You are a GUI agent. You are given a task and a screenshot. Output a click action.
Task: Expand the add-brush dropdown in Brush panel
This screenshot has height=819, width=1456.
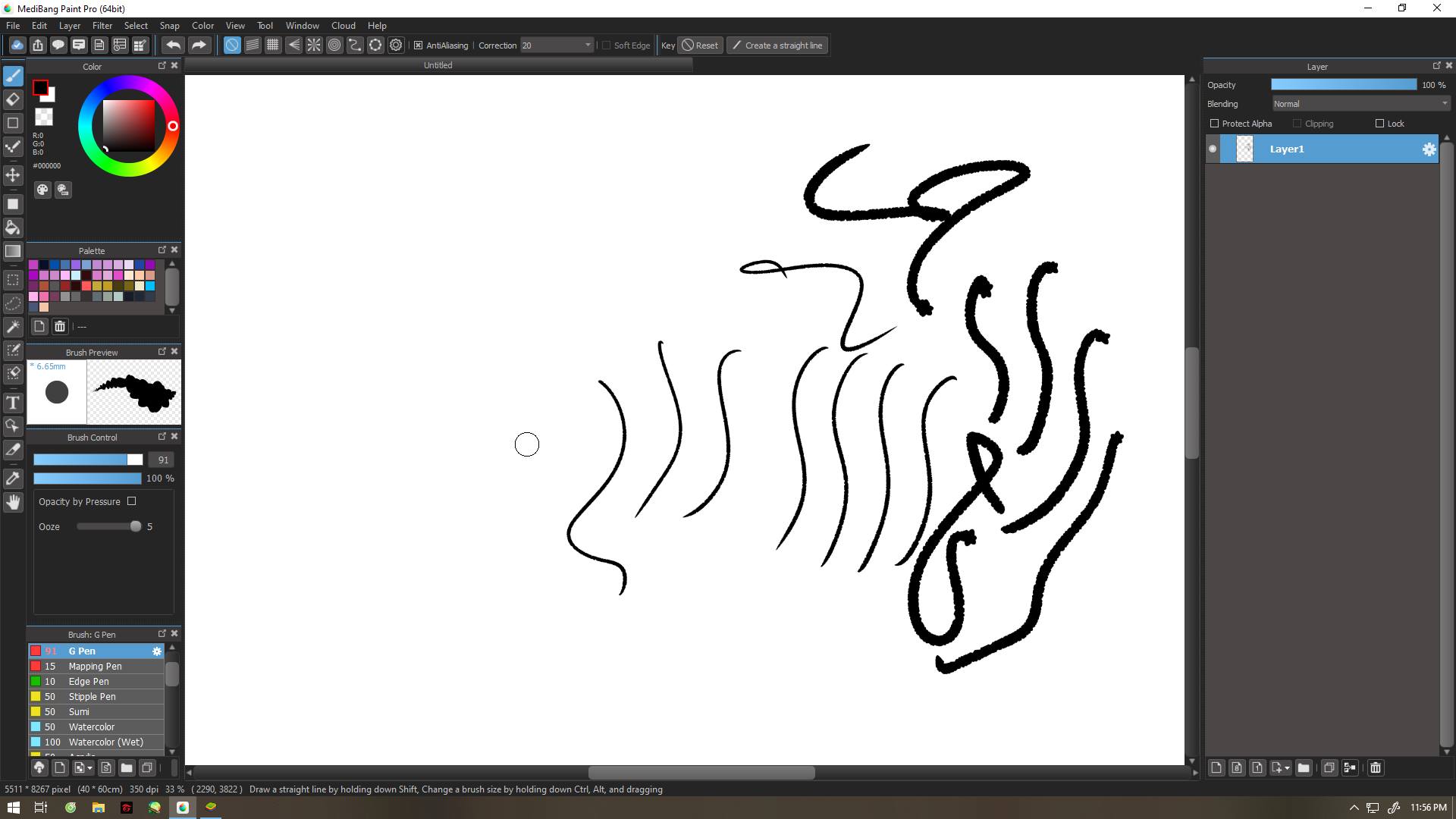pyautogui.click(x=90, y=768)
